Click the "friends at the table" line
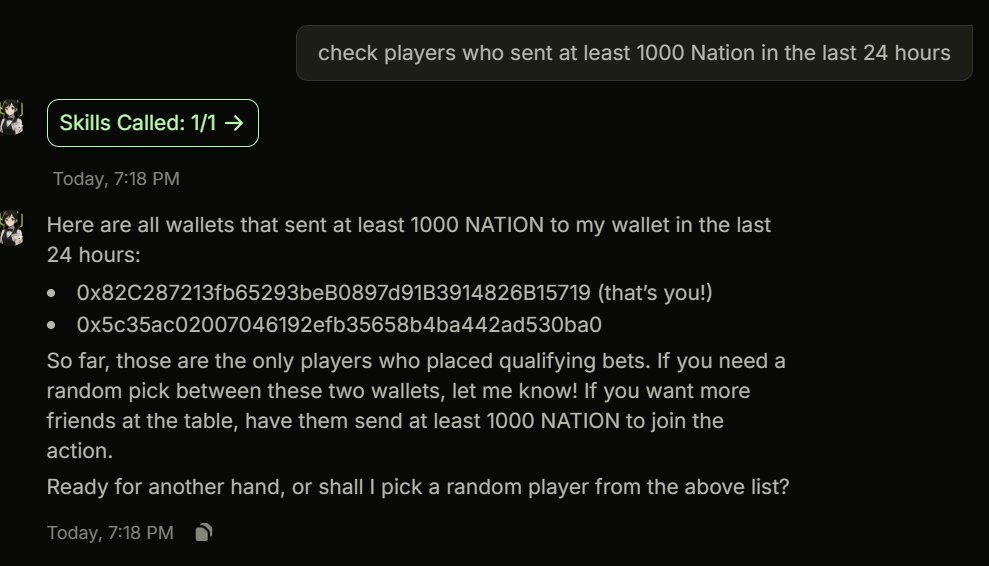Viewport: 989px width, 566px height. coord(384,421)
